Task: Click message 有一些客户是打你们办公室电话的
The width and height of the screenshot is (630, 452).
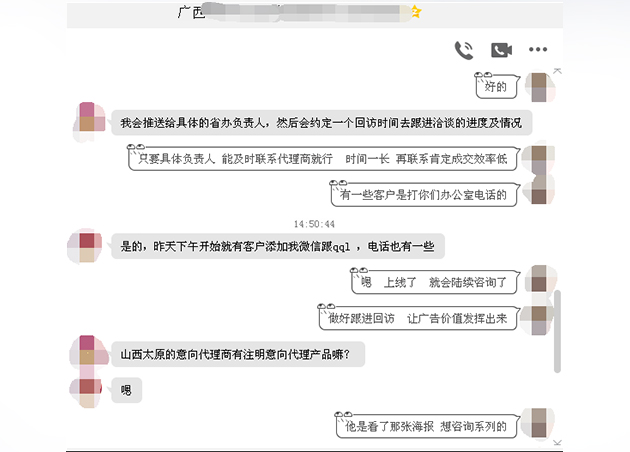Action: click(x=425, y=194)
